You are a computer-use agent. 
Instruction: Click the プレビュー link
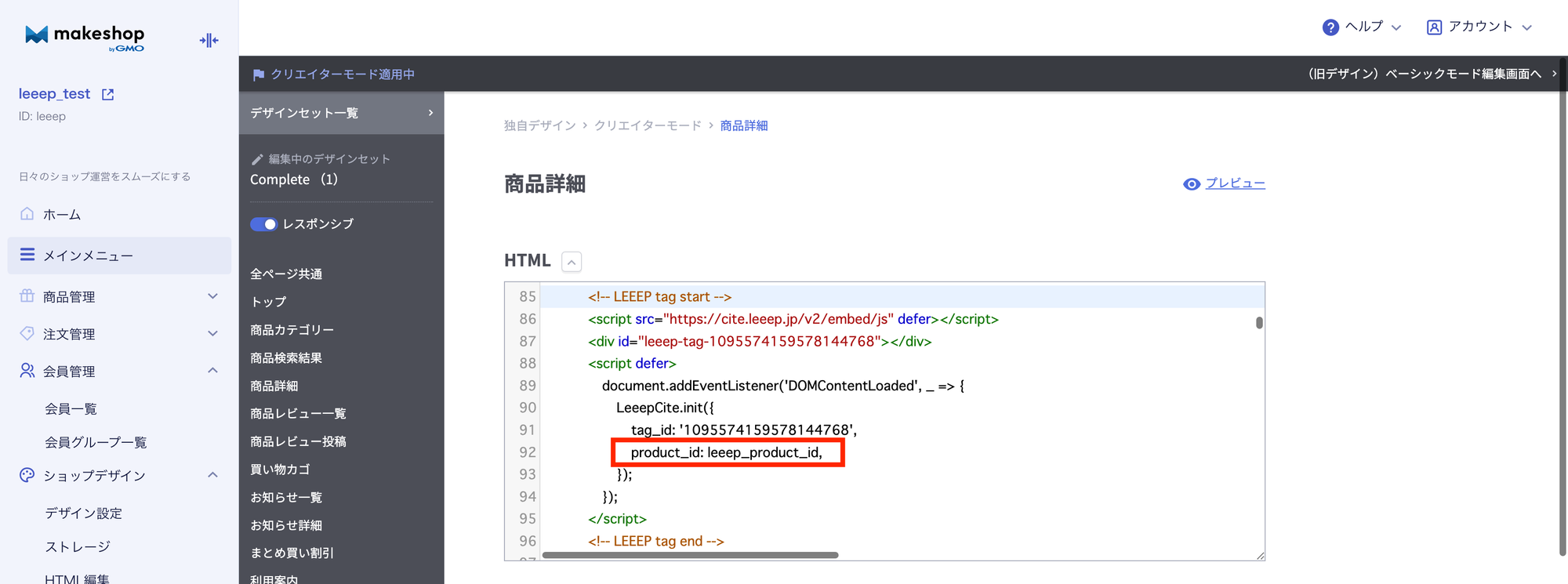(1235, 183)
